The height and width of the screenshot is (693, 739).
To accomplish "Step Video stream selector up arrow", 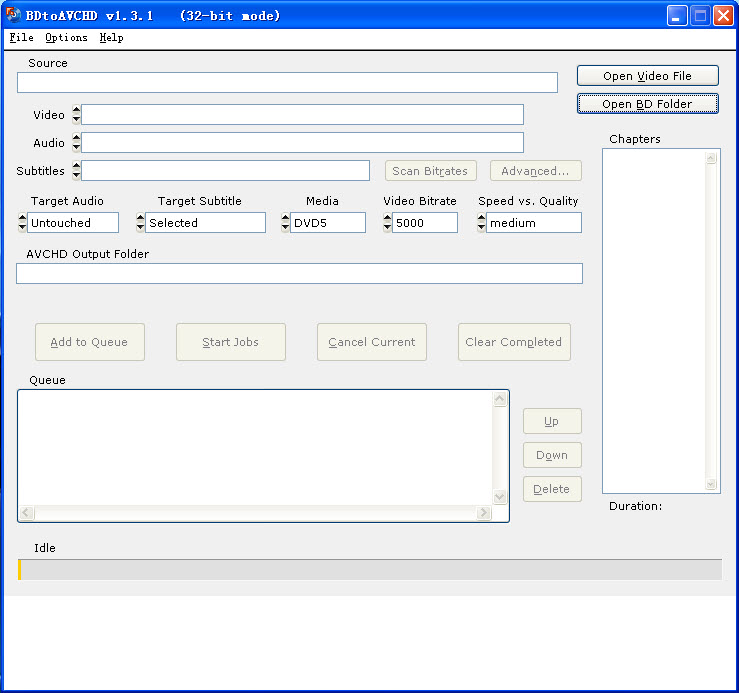I will coord(76,110).
